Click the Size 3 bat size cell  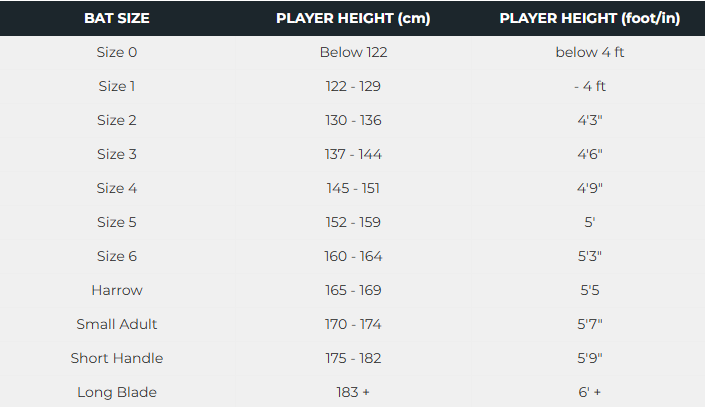pos(117,154)
